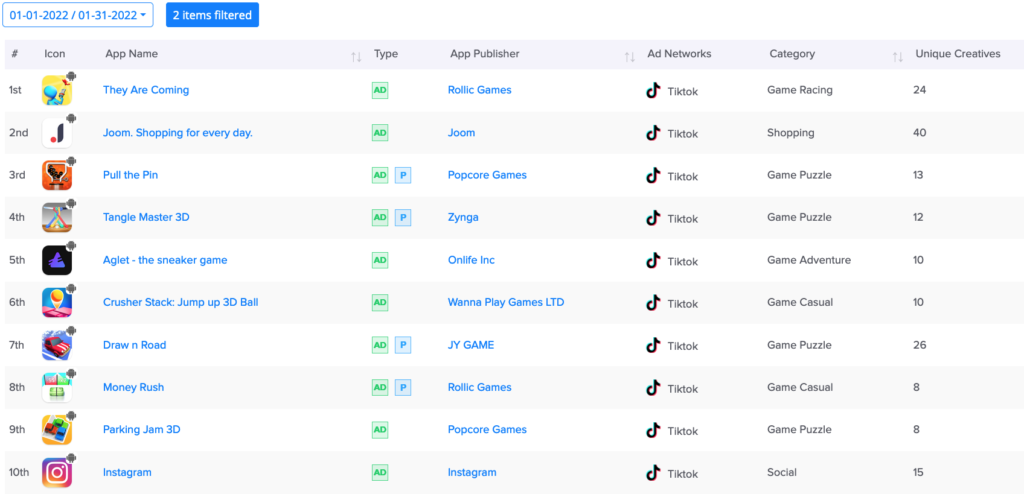
Task: Open the Pull the Pin app link
Action: [x=131, y=175]
